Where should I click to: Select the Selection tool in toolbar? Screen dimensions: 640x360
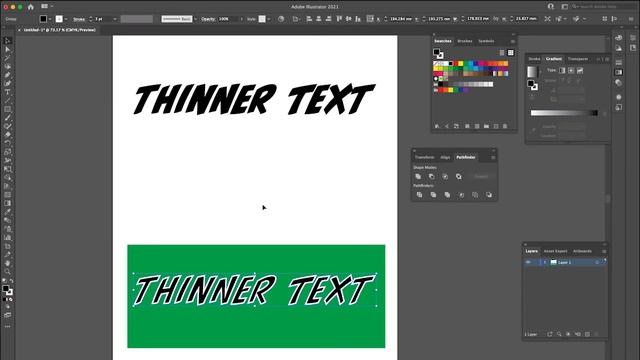coord(7,41)
